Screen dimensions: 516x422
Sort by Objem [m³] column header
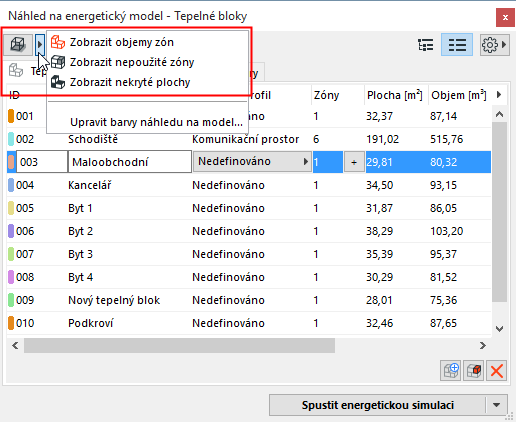459,95
